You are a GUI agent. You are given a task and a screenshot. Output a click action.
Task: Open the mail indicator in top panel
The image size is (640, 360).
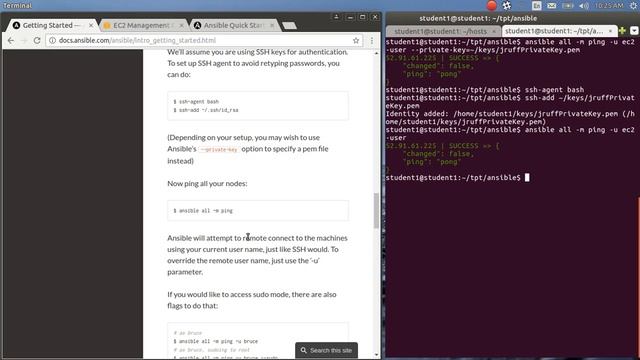(x=551, y=6)
